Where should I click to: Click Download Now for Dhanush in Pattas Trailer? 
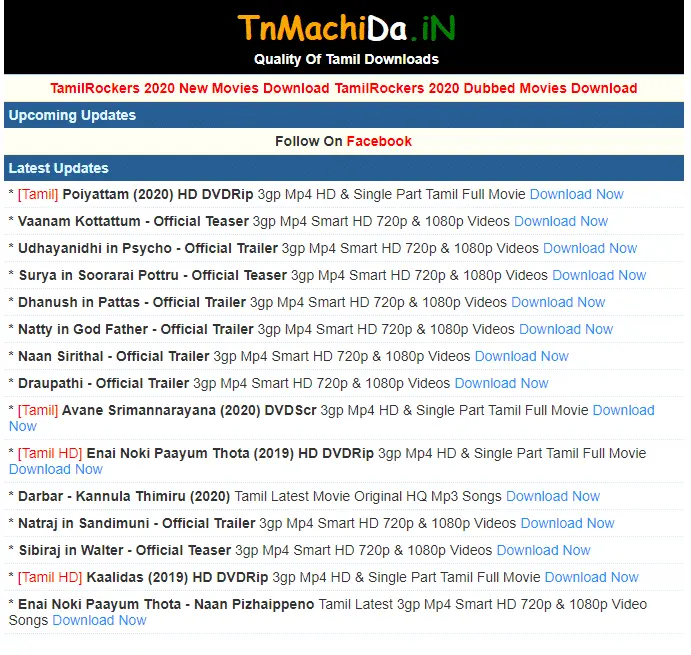click(558, 302)
